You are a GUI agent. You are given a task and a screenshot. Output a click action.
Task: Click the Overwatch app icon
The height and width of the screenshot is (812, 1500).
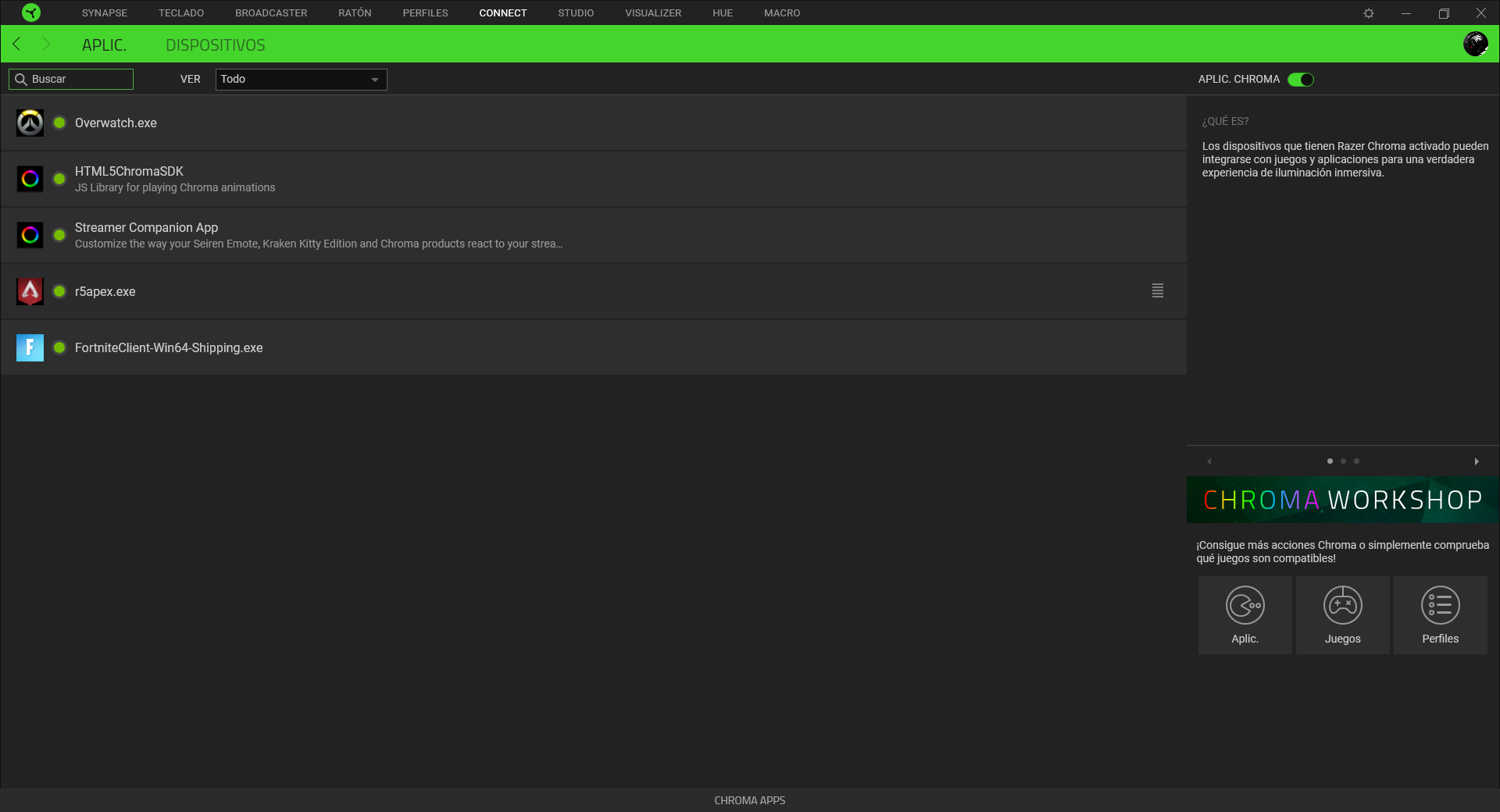pos(30,123)
